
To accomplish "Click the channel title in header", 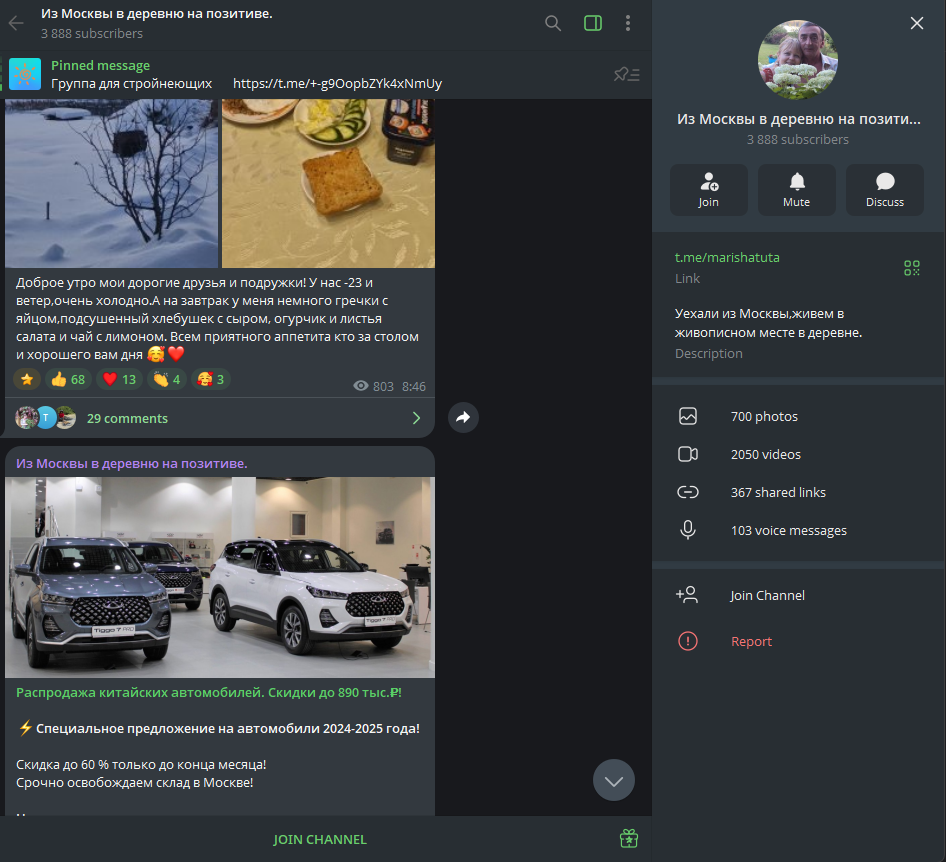I will pyautogui.click(x=157, y=14).
